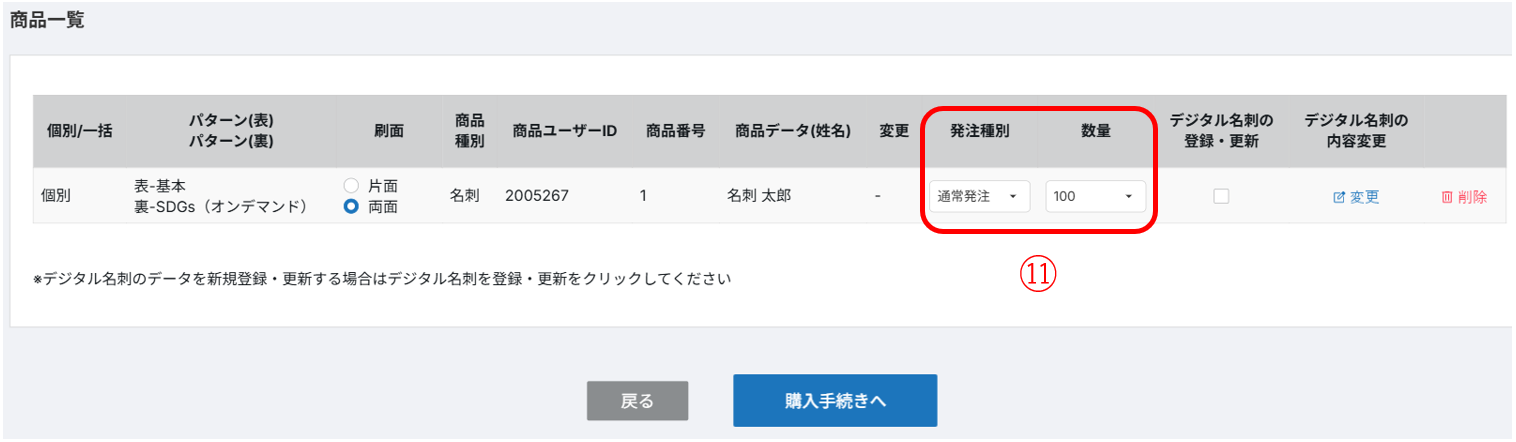Open the 数量 dropdown showing 100
Viewport: 1516px width, 442px height.
coord(1095,197)
